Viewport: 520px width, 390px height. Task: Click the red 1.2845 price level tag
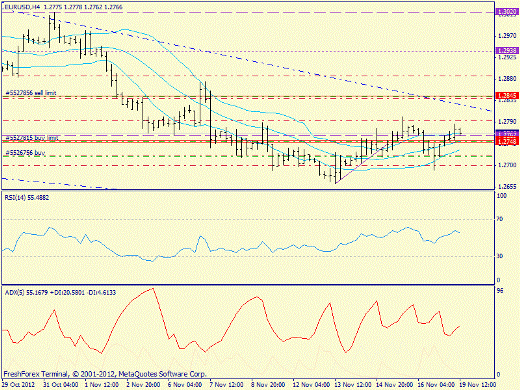coord(507,96)
